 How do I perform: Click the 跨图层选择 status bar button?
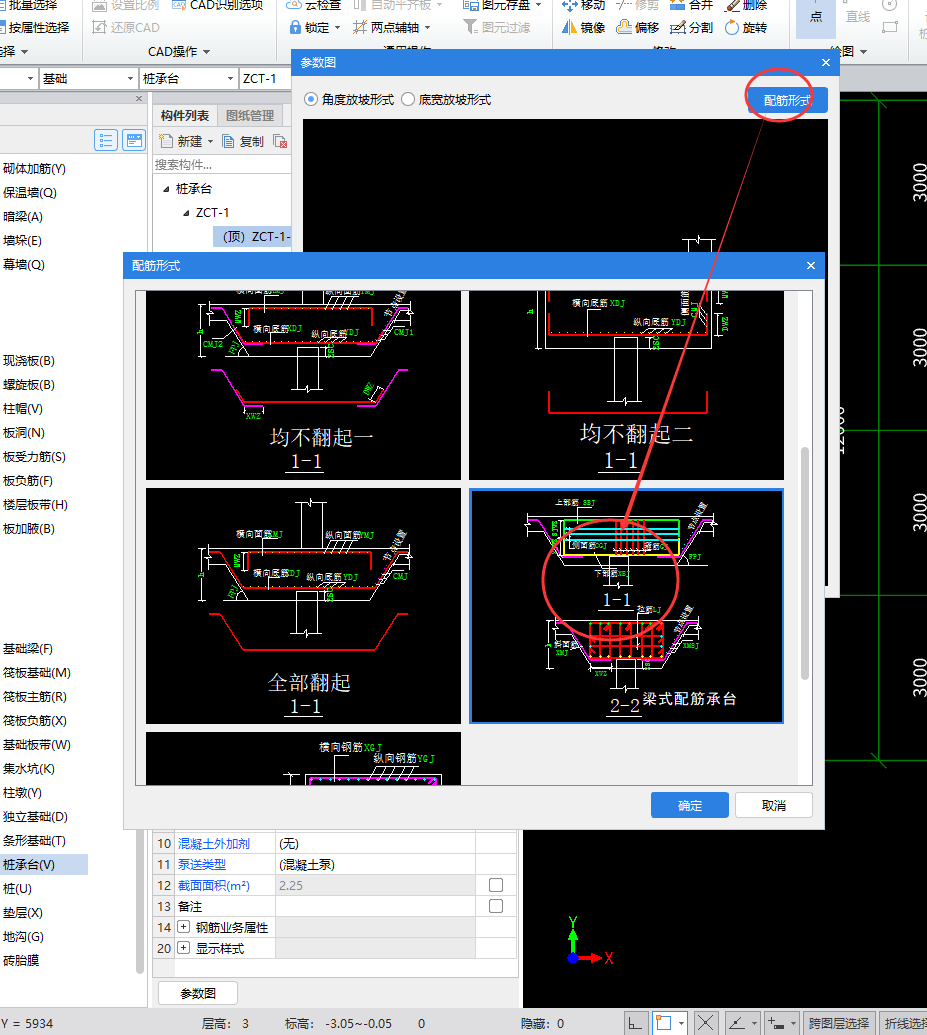839,1023
